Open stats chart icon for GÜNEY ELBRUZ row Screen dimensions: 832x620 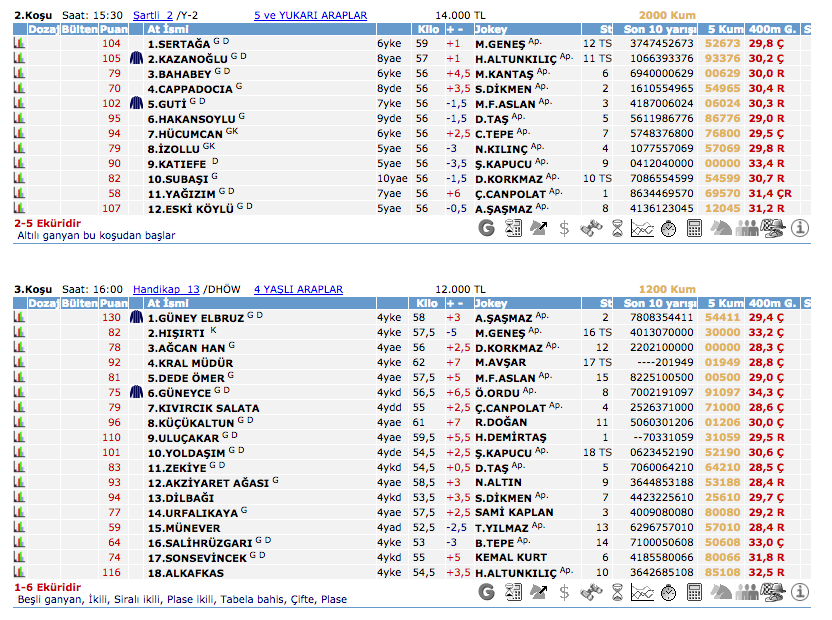point(19,317)
